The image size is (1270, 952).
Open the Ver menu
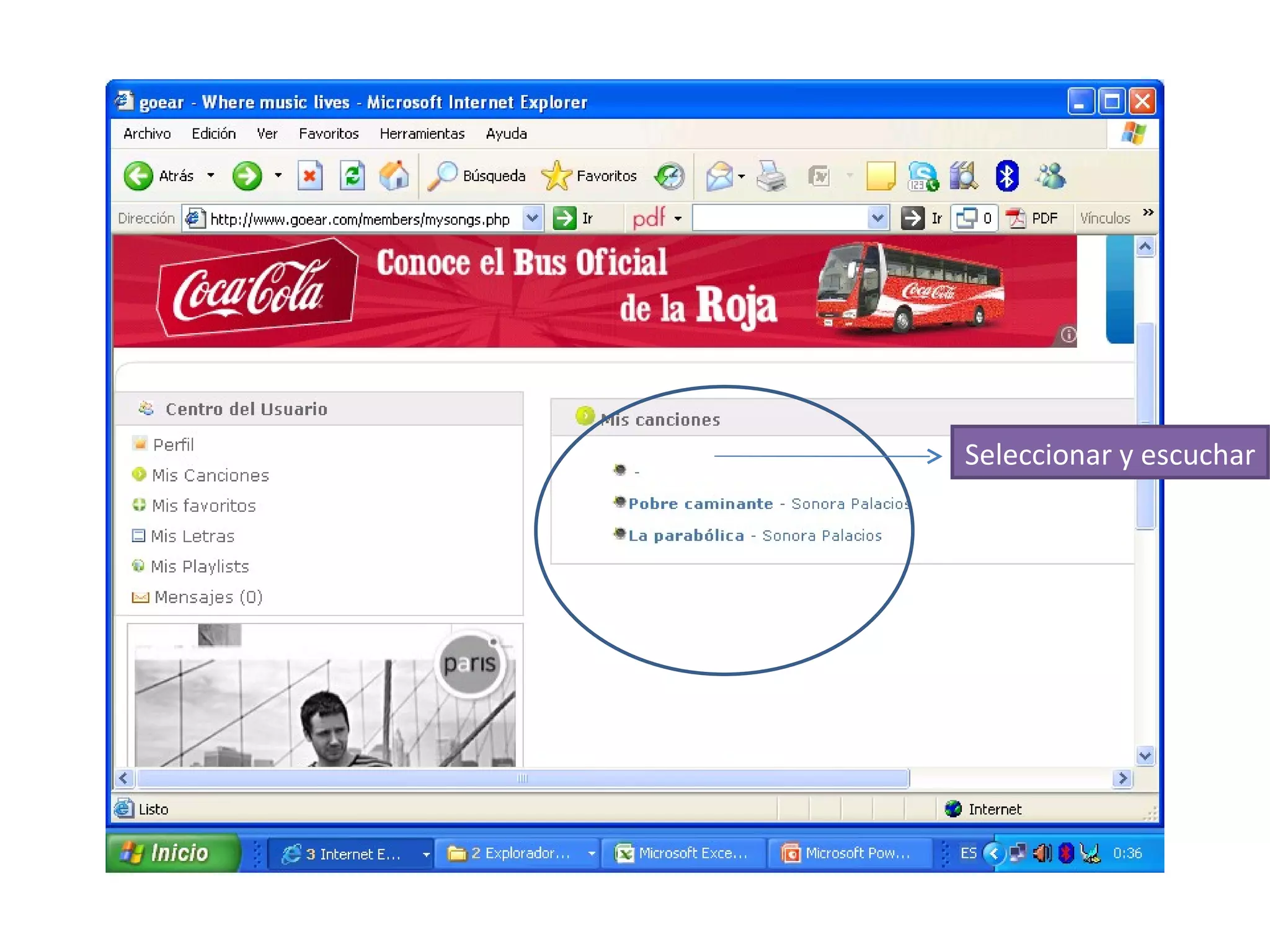(x=267, y=134)
